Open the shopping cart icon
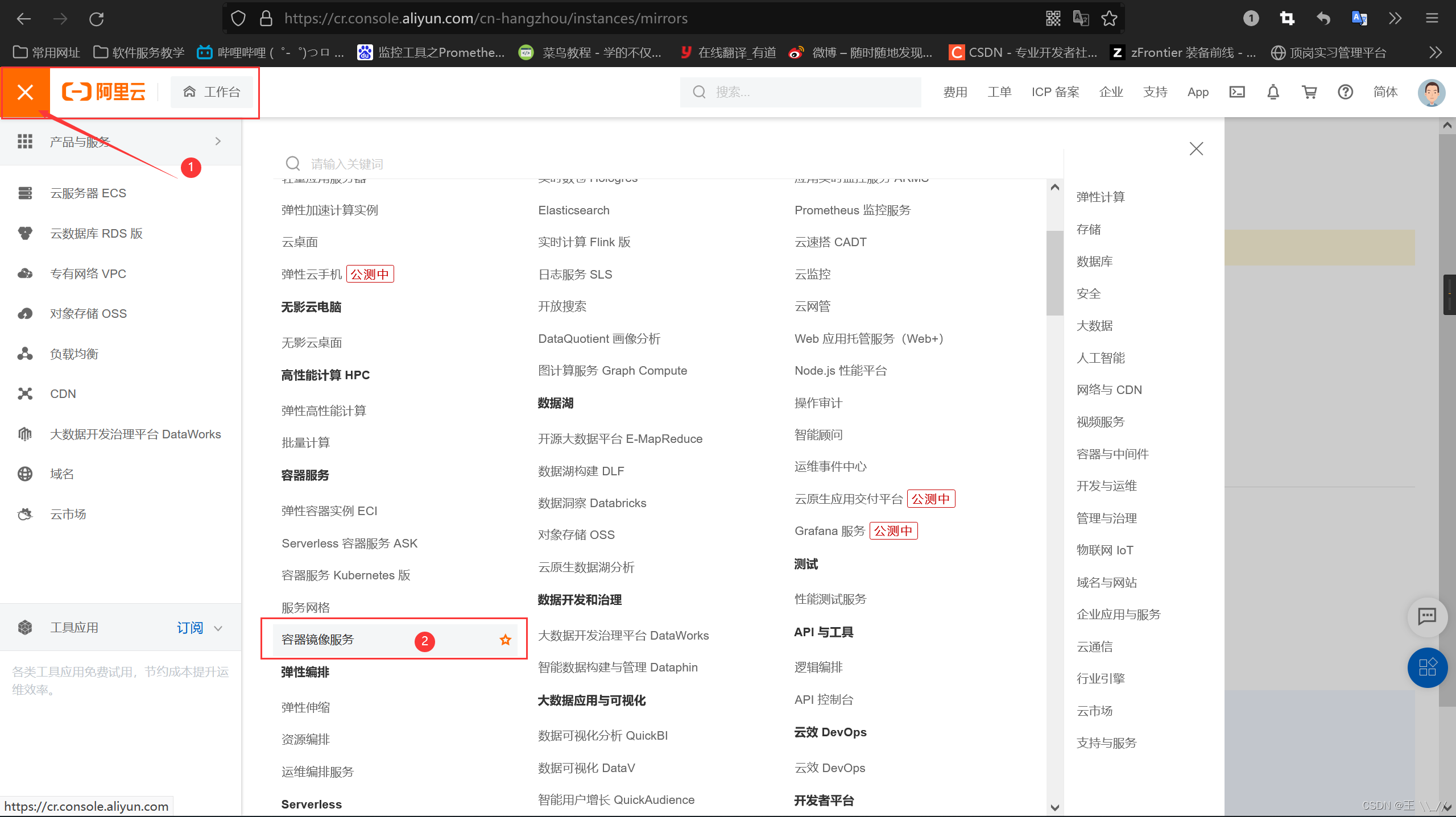Image resolution: width=1456 pixels, height=817 pixels. tap(1309, 92)
